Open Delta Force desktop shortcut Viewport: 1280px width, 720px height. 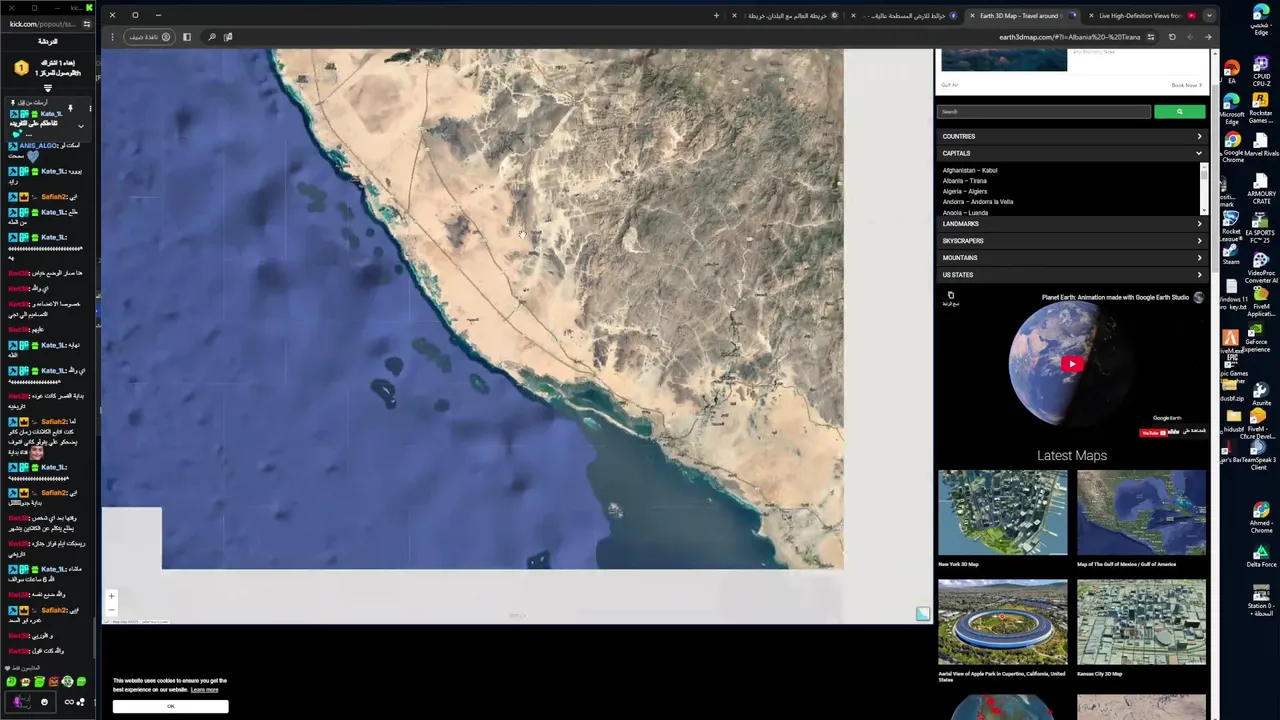[1262, 553]
